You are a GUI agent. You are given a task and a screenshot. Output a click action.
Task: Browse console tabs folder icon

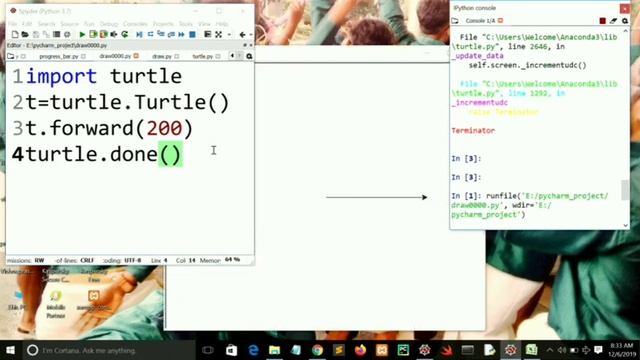[455, 21]
